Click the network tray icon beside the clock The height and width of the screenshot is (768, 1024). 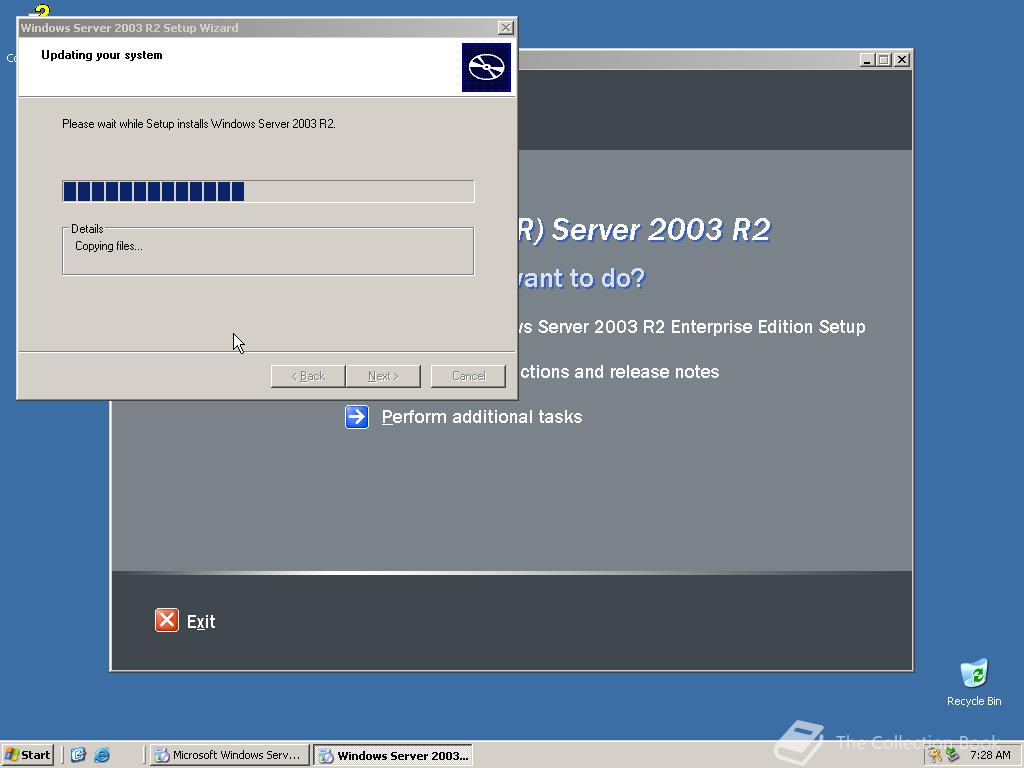(x=953, y=755)
